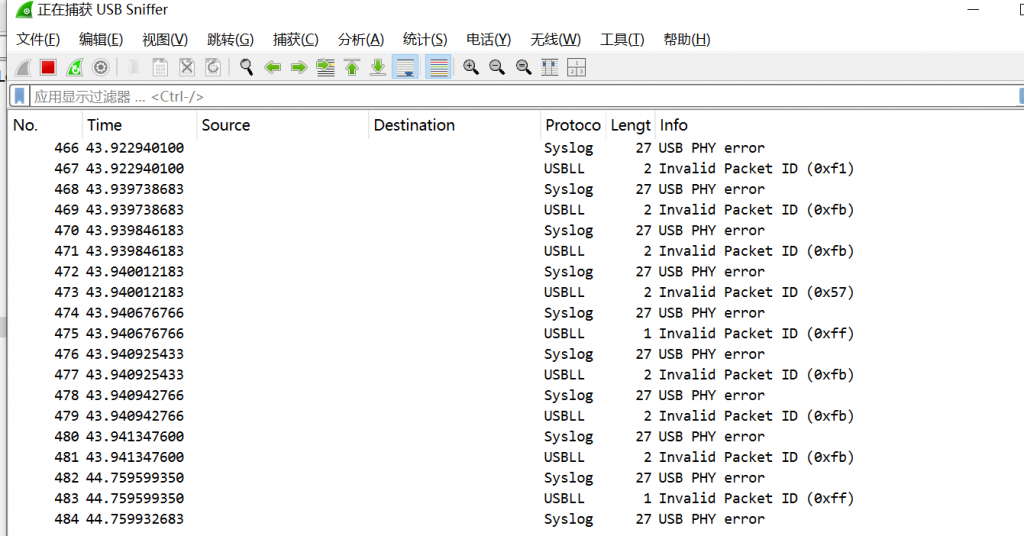
Task: Click the find packet magnifier icon
Action: (246, 67)
